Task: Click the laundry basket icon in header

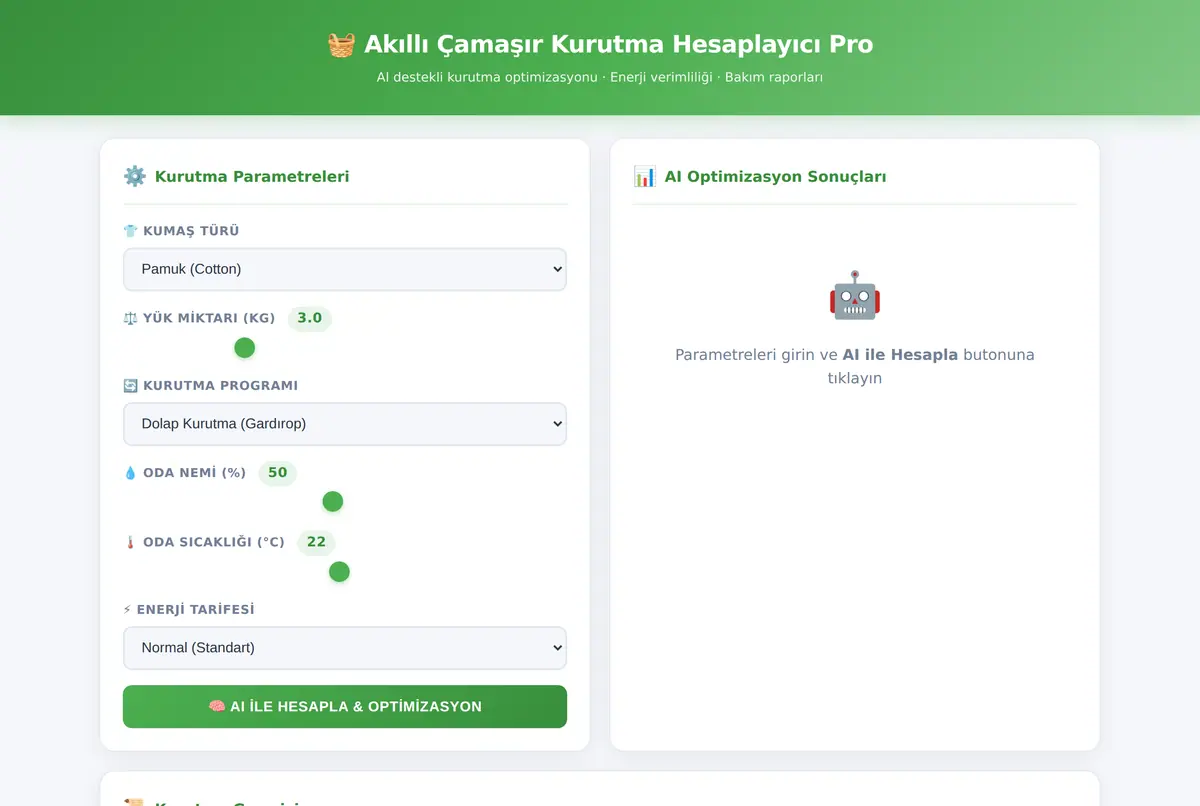Action: click(x=341, y=45)
